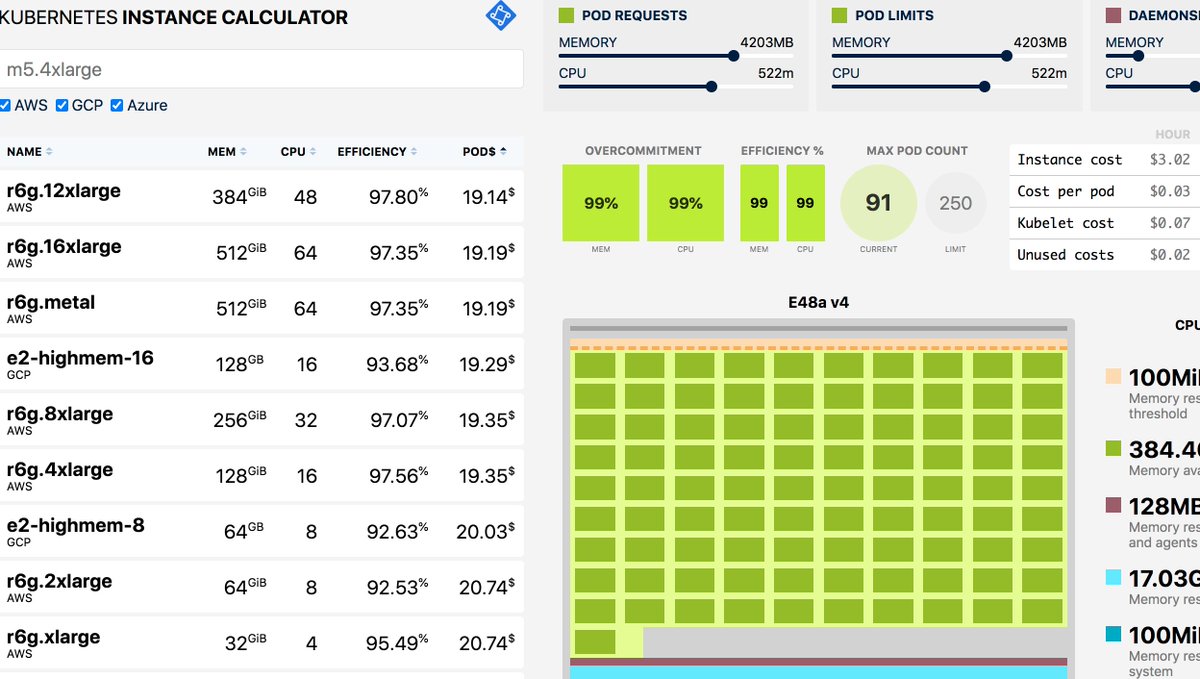This screenshot has height=679, width=1200.
Task: Click the green POD REQUESTS color square
Action: pos(566,16)
